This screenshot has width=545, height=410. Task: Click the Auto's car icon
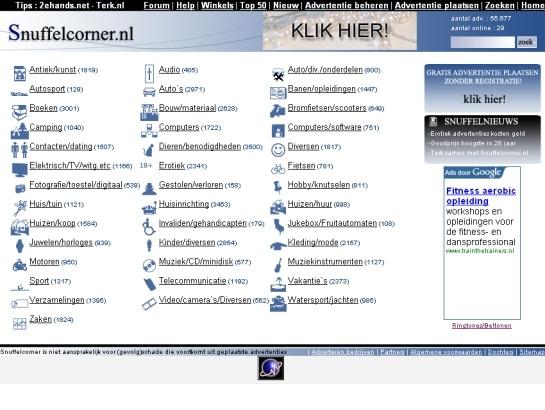[x=149, y=92]
